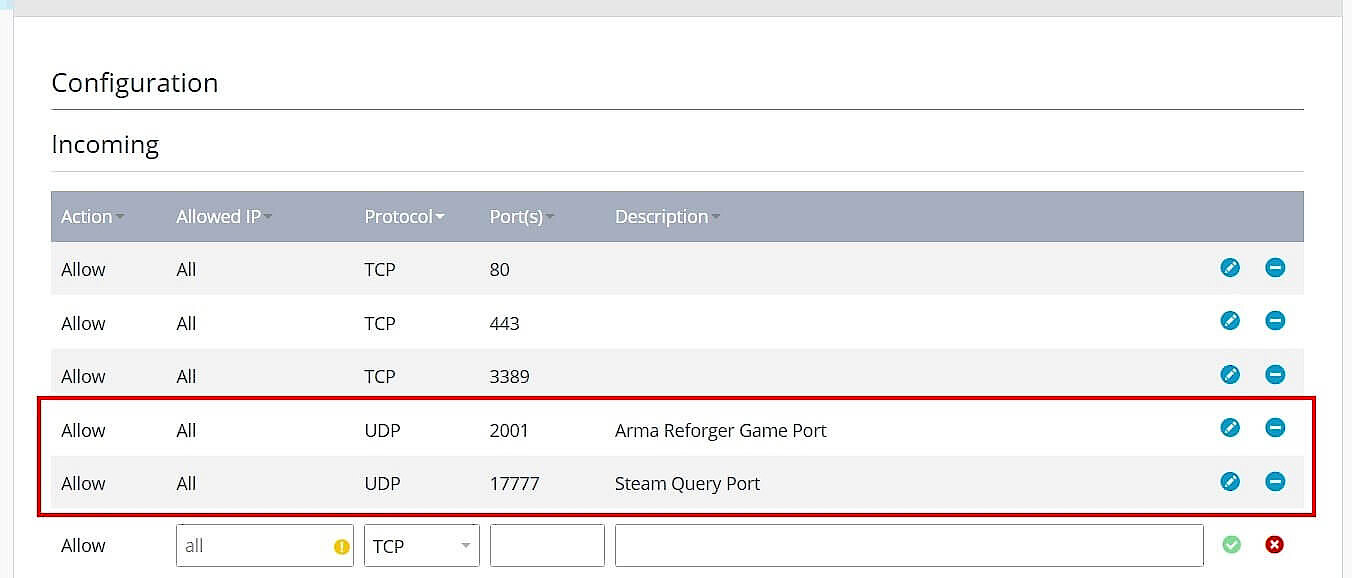Edit the TCP port 80 rule
Viewport: 1352px width, 578px height.
click(x=1230, y=268)
